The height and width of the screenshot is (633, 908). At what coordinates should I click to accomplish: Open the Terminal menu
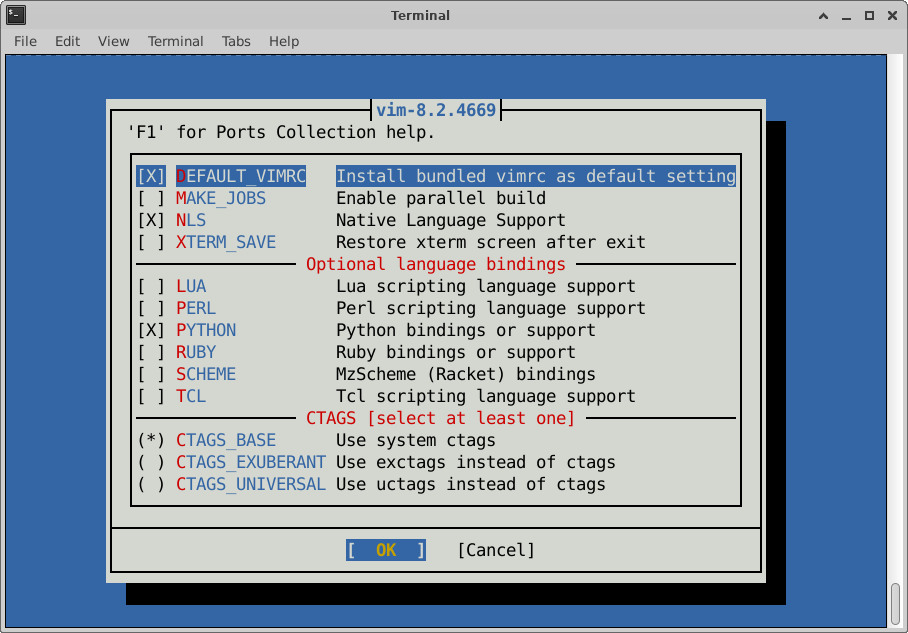click(x=175, y=41)
